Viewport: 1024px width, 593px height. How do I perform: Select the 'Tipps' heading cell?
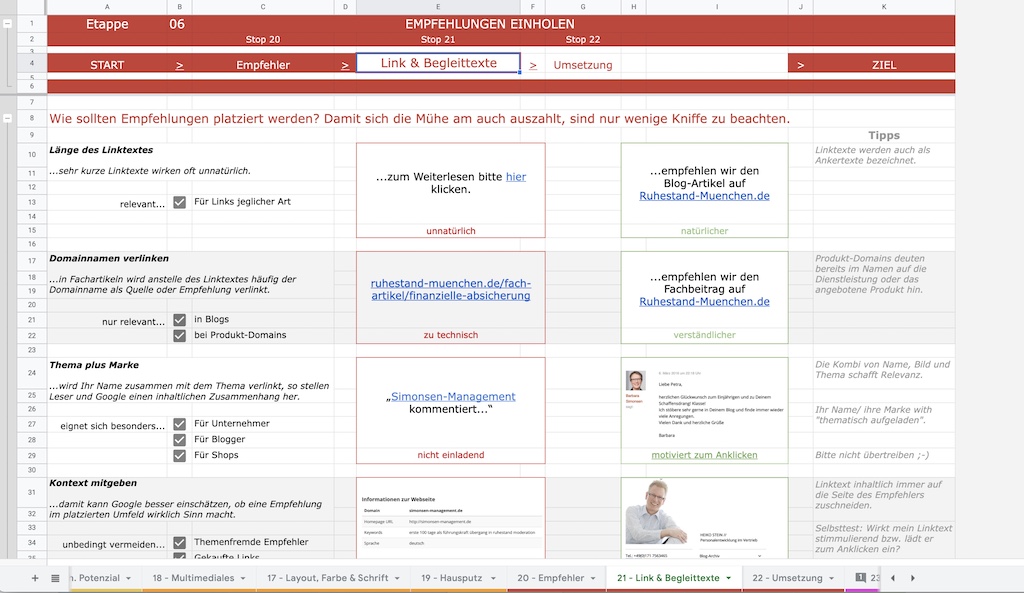pos(884,135)
